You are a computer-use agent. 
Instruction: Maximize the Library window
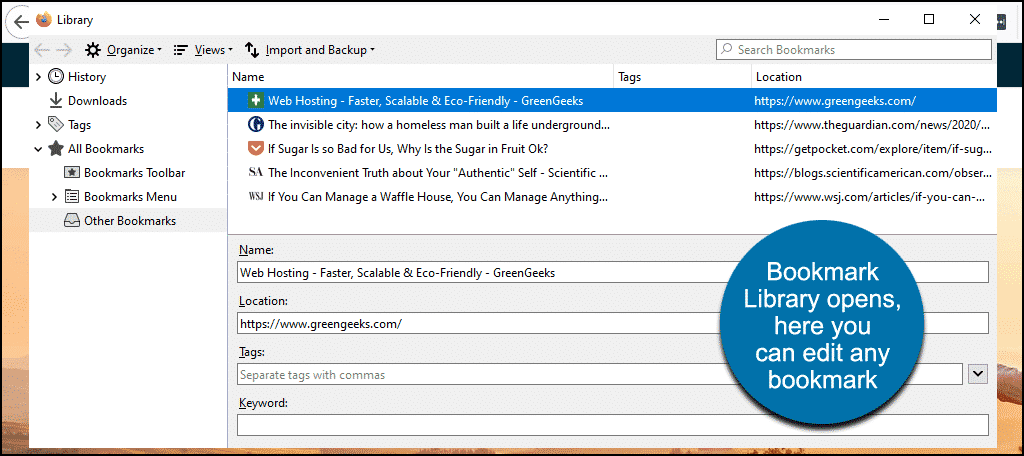coord(929,20)
